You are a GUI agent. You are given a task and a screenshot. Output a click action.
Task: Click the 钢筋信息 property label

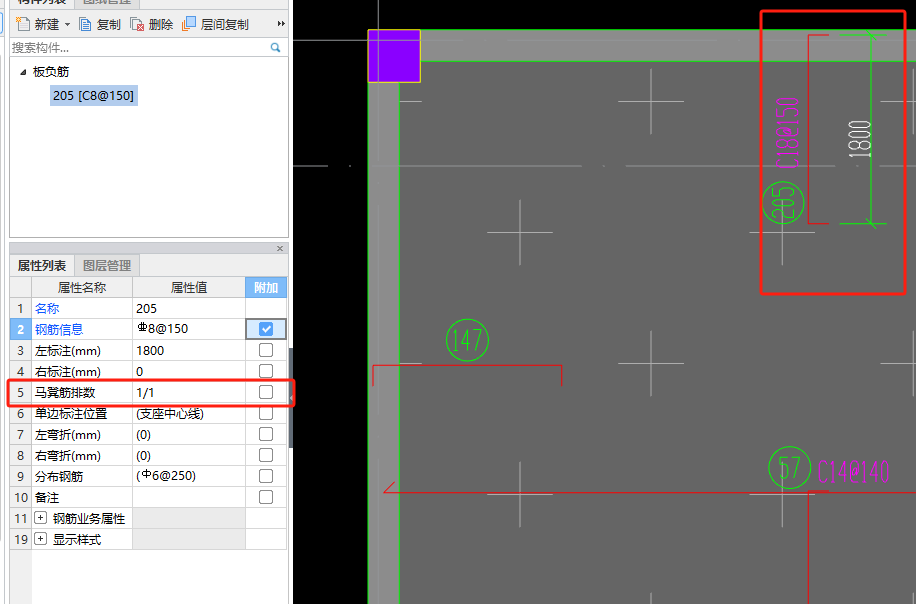(59, 329)
